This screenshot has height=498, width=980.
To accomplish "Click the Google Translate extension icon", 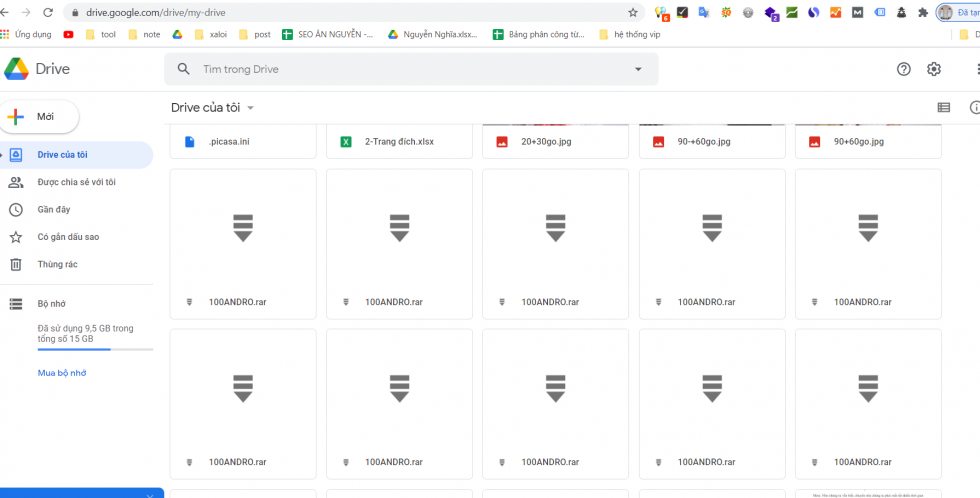I will pyautogui.click(x=704, y=12).
